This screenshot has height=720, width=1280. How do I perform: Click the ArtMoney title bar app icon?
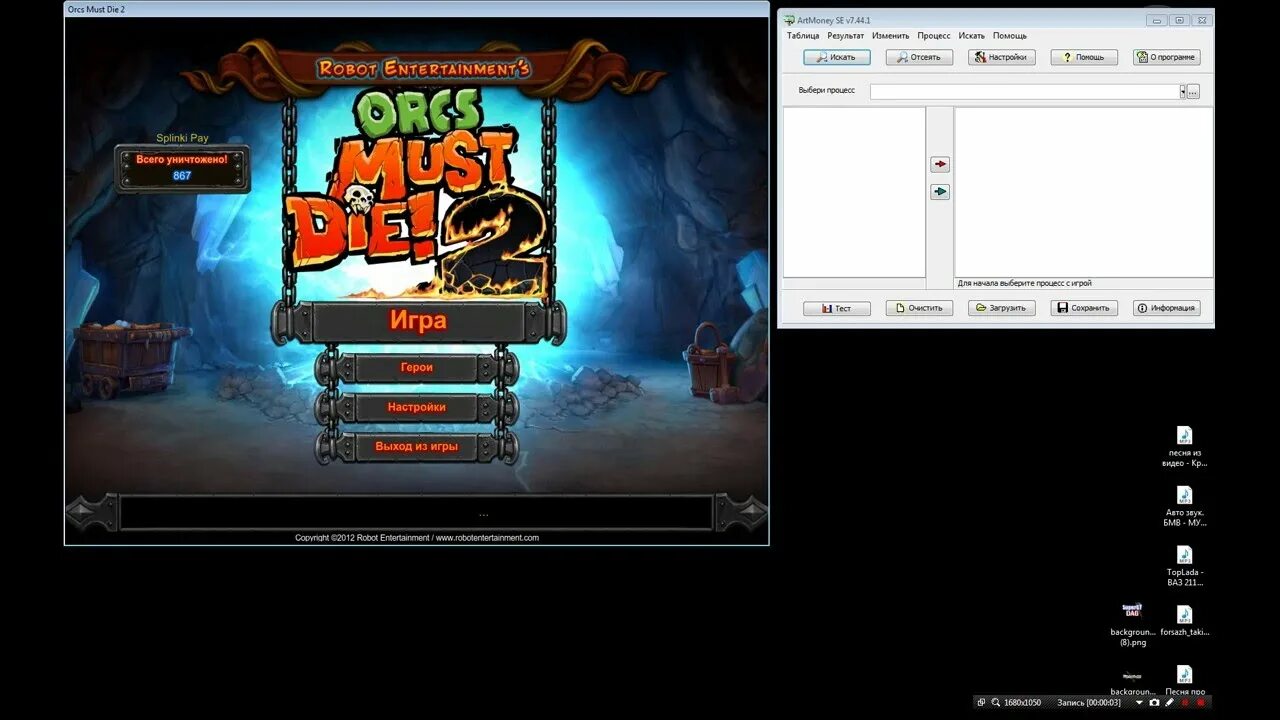(788, 20)
